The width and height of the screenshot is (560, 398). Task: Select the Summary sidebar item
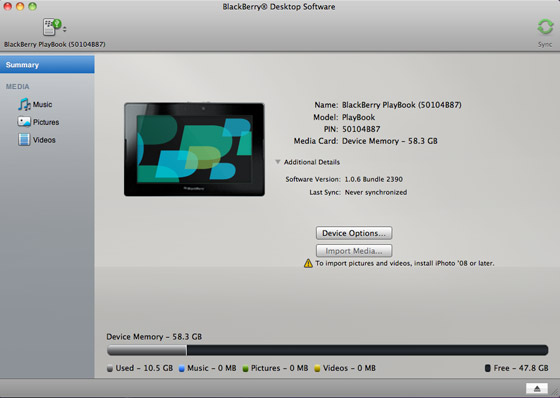(47, 65)
